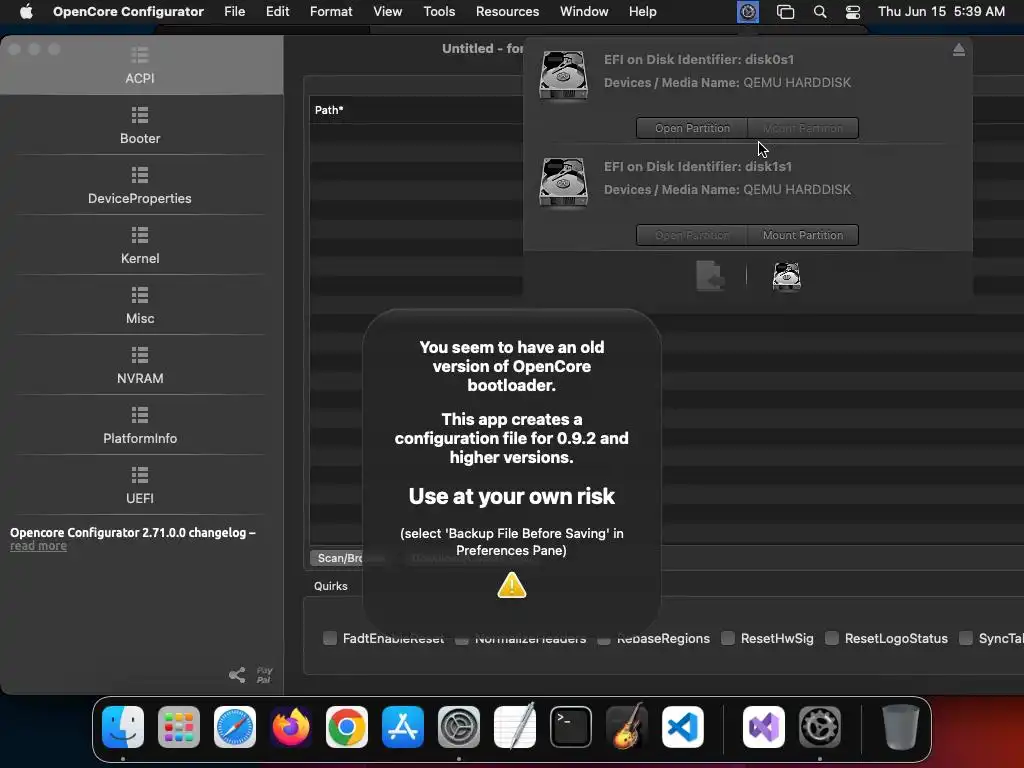The height and width of the screenshot is (768, 1024).
Task: Click 'EFI on Disk Identifier: disk1s1' label
Action: (697, 167)
